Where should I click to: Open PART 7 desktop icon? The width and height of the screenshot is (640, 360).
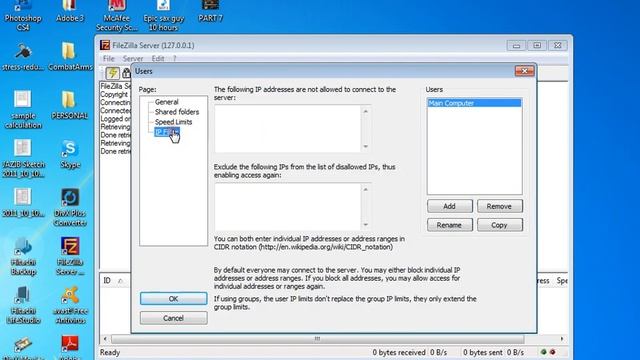[x=210, y=12]
